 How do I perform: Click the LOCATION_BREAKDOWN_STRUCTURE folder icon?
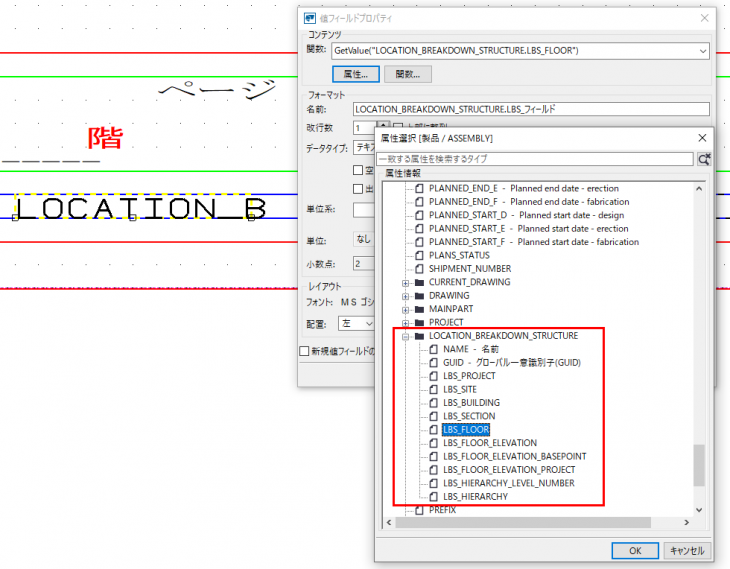tap(419, 336)
